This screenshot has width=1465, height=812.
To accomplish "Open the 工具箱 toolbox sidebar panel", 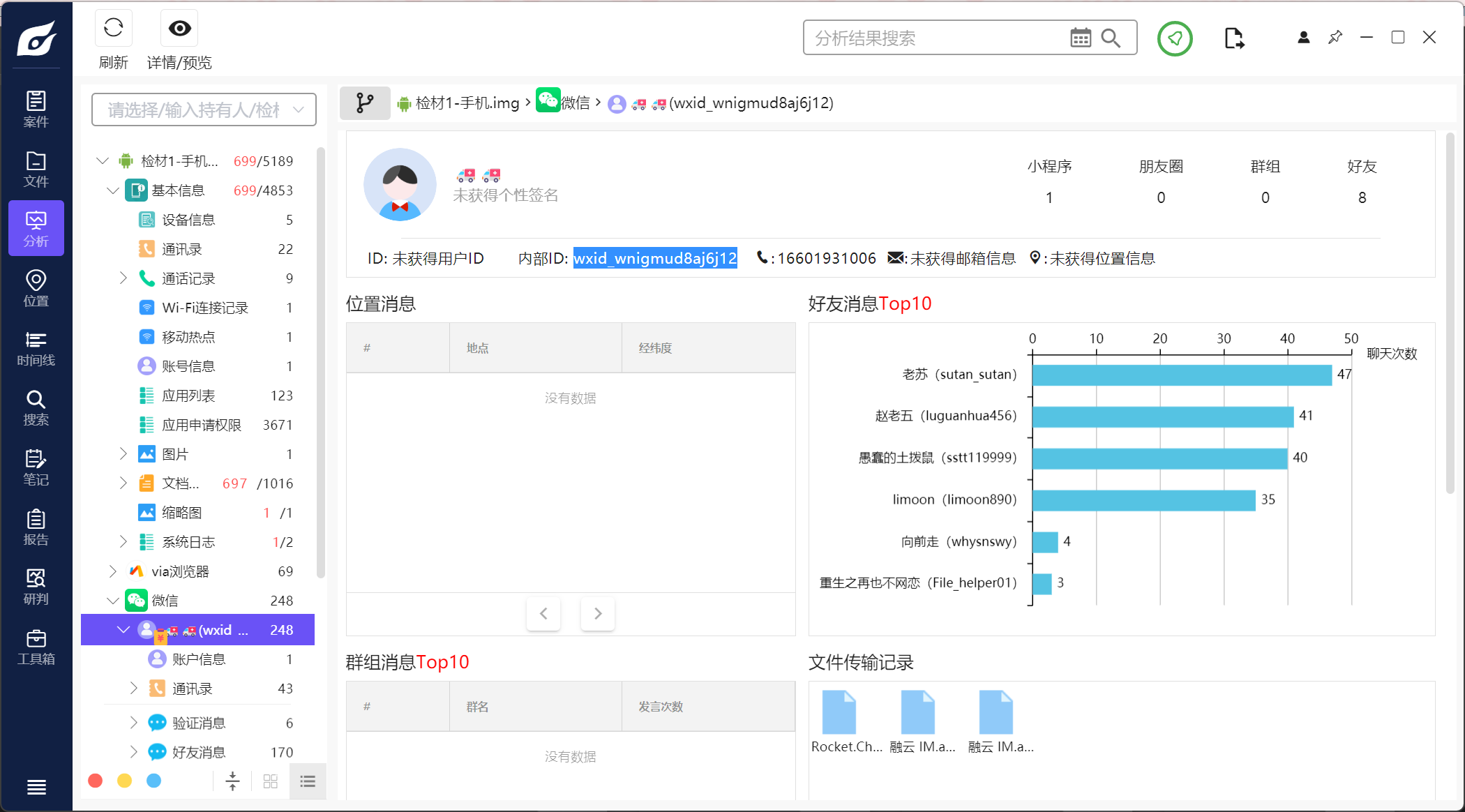I will pos(36,647).
